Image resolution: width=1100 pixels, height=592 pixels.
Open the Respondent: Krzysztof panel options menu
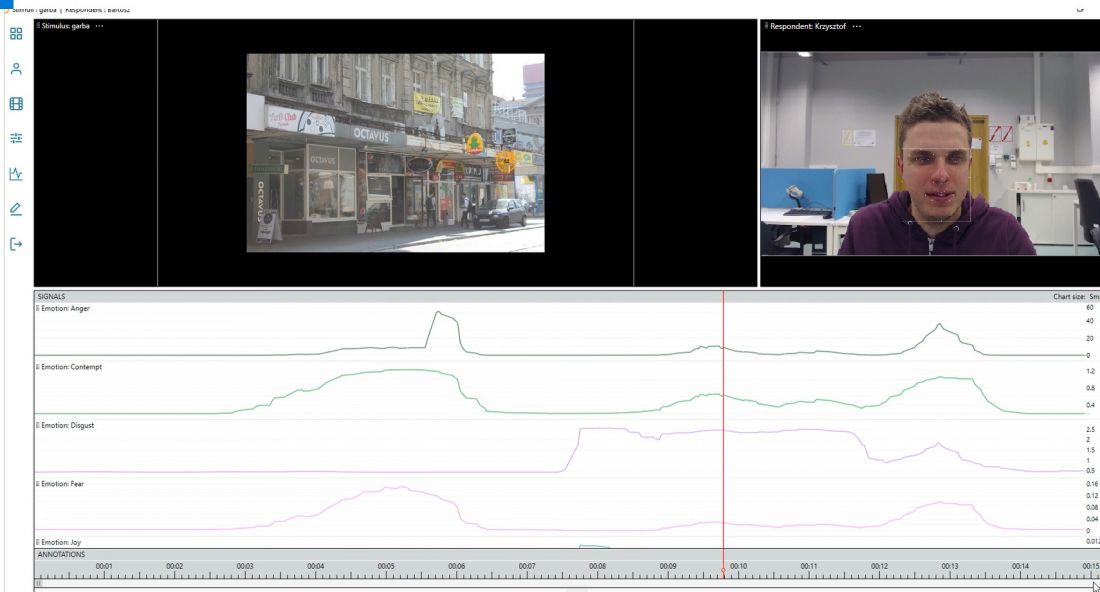pos(857,26)
